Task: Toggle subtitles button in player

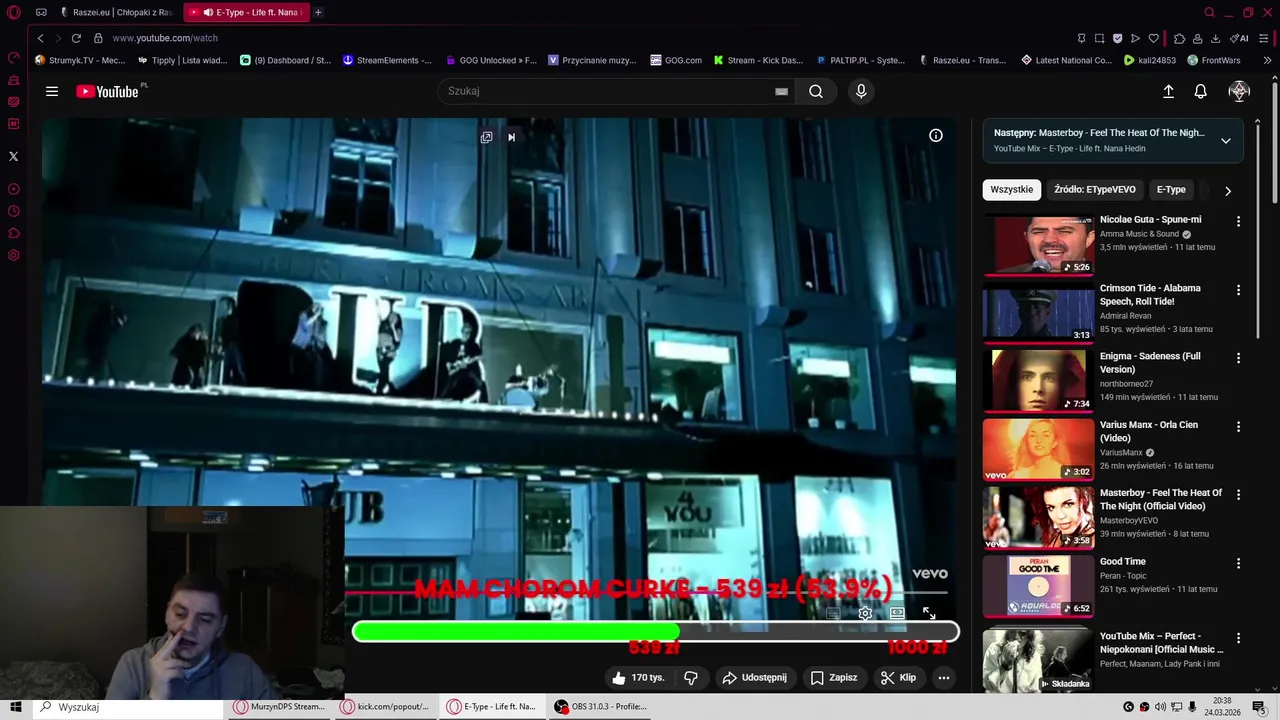Action: (833, 613)
